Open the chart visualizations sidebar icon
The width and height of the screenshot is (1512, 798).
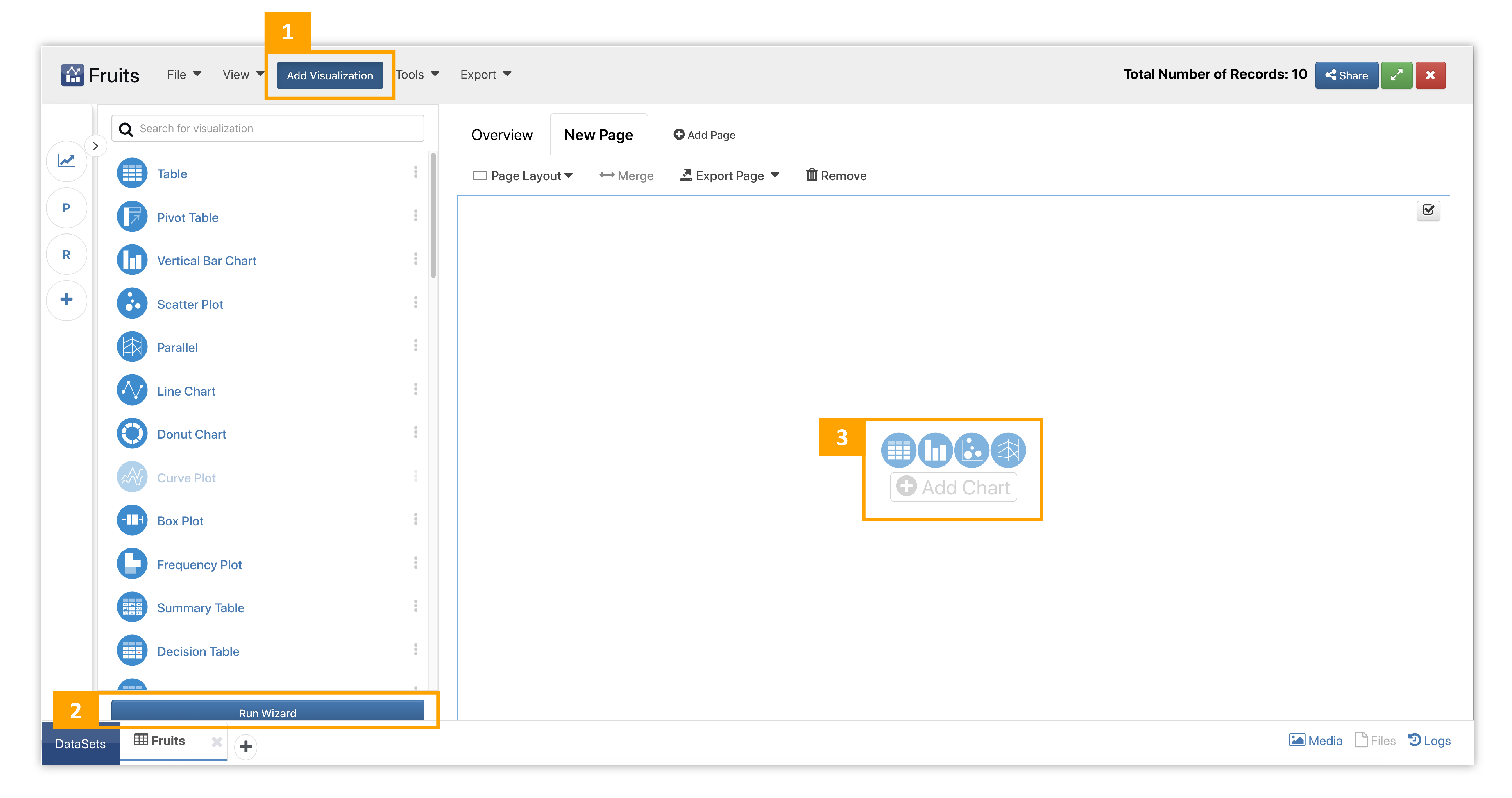click(x=66, y=161)
